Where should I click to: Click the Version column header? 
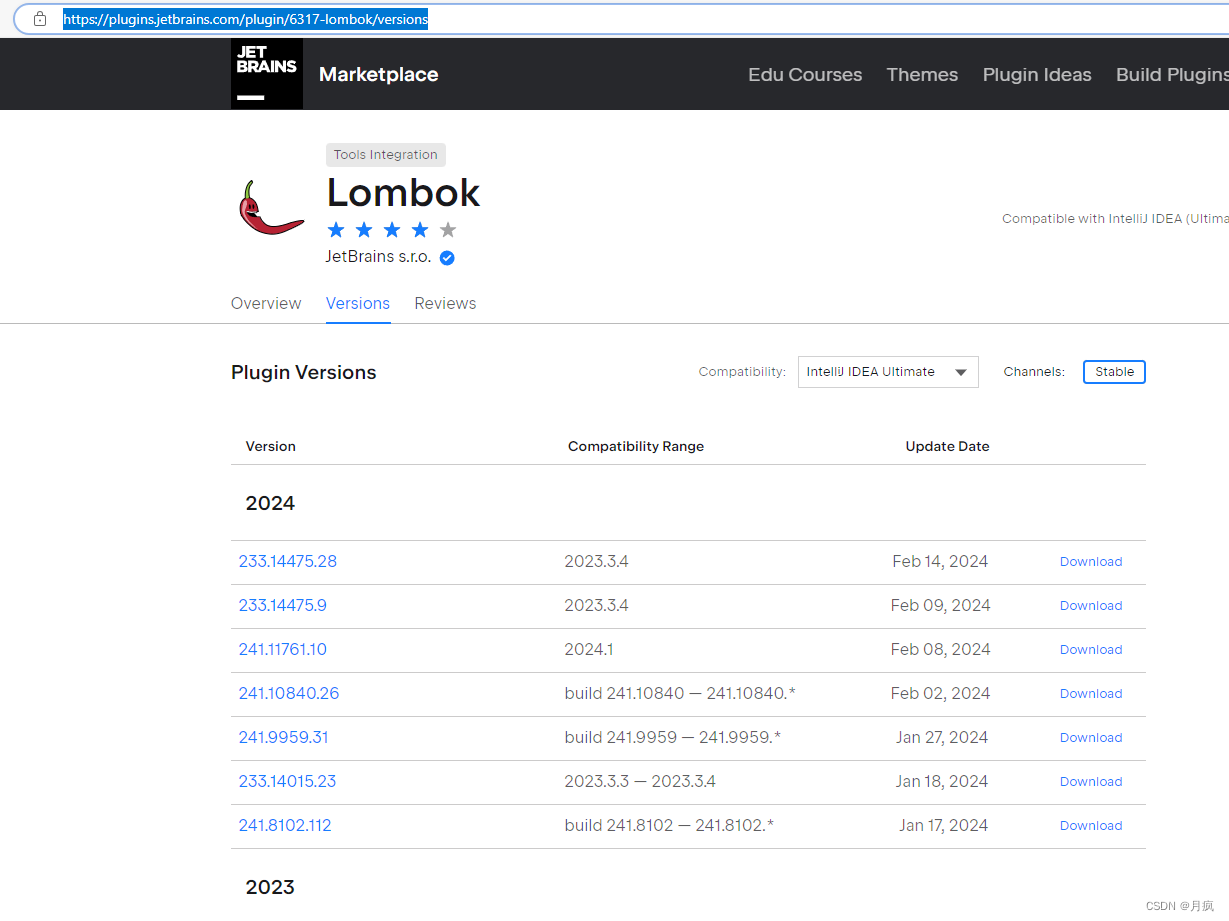[271, 447]
